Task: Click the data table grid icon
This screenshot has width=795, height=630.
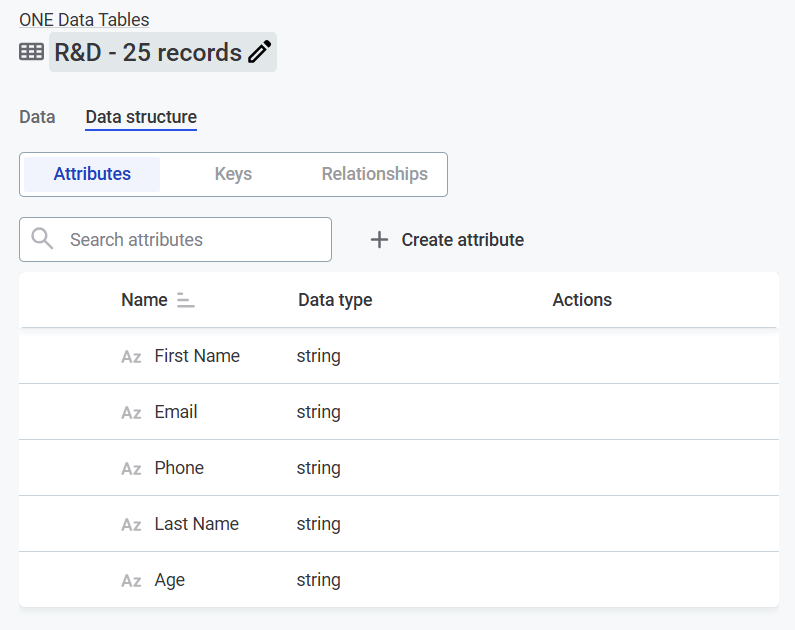Action: point(31,52)
